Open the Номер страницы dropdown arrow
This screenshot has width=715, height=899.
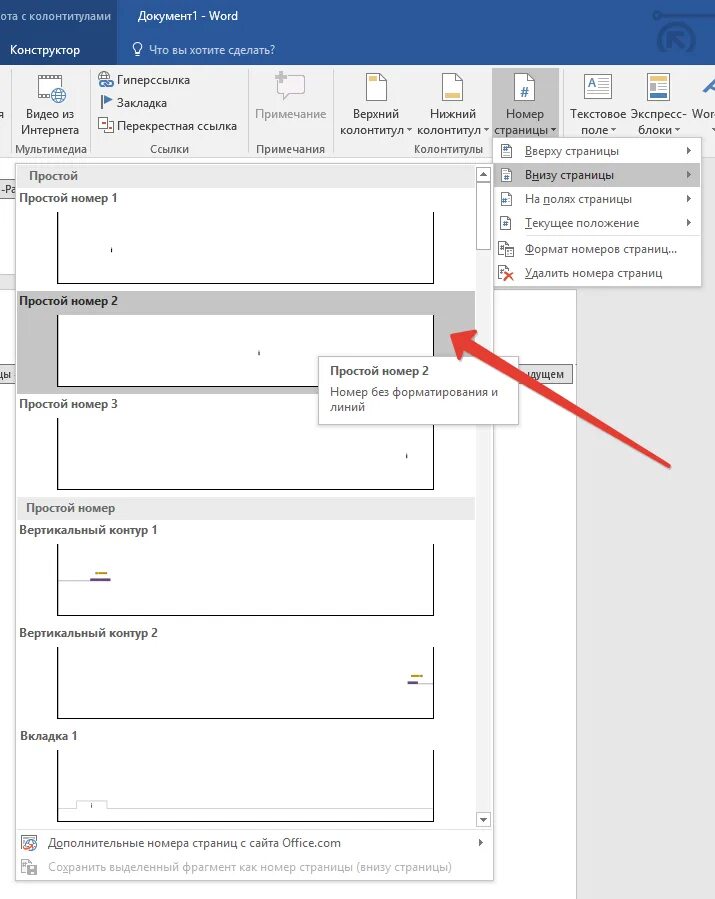point(553,130)
